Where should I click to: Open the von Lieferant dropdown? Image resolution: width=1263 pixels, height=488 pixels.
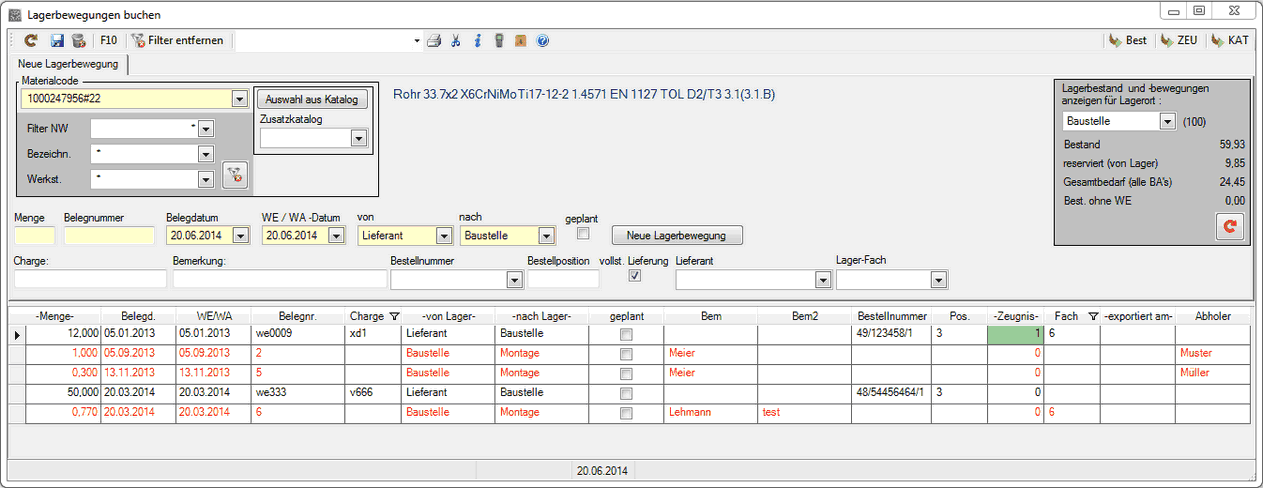coord(443,236)
